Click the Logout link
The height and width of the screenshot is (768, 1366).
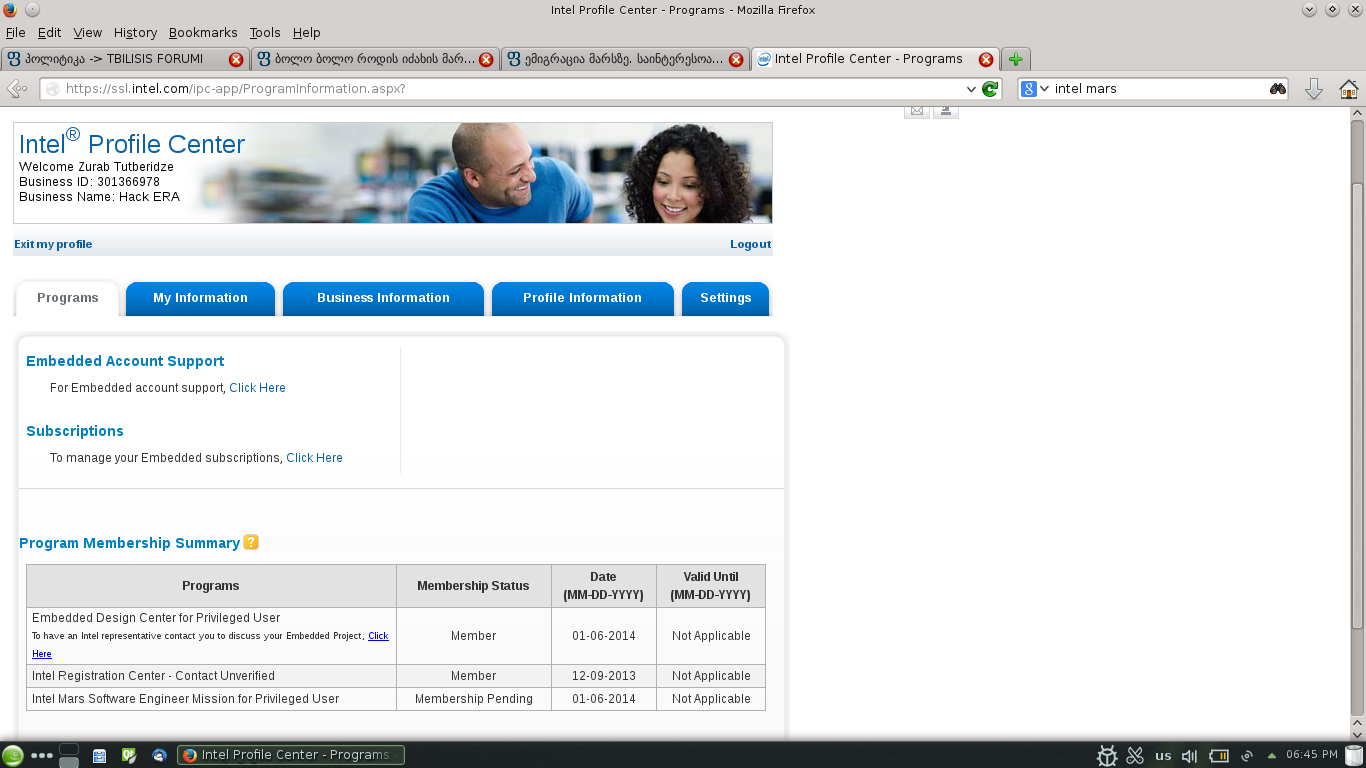(750, 244)
